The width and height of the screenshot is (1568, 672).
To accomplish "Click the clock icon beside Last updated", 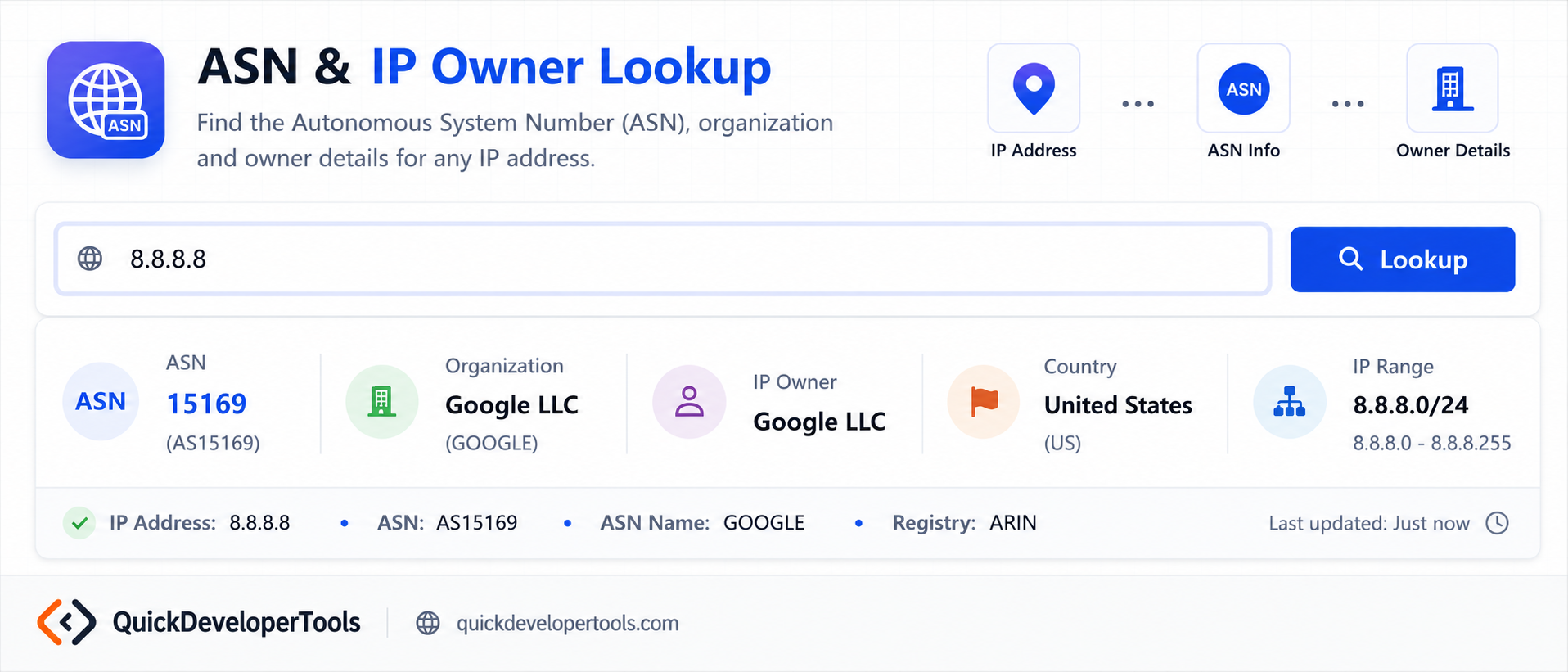I will [x=1497, y=523].
